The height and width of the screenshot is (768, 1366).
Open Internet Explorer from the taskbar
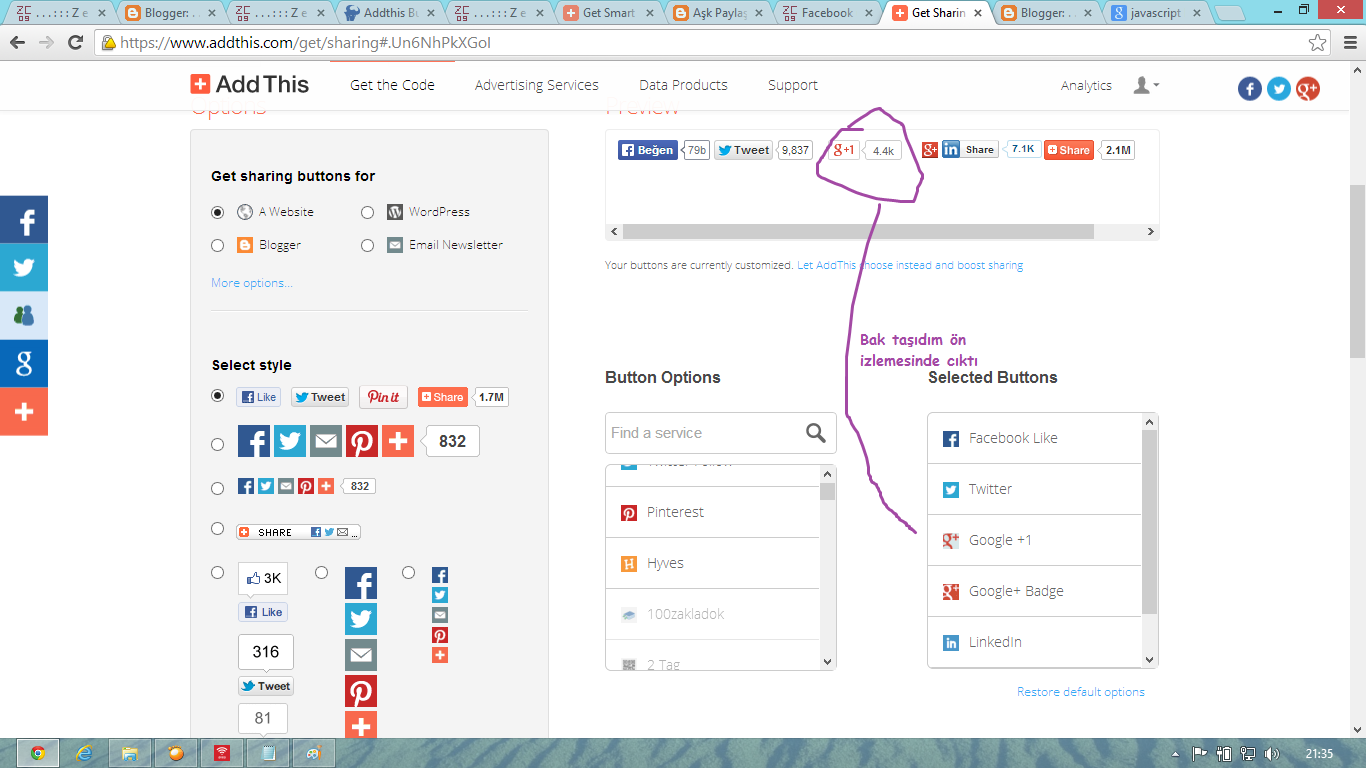pyautogui.click(x=84, y=753)
